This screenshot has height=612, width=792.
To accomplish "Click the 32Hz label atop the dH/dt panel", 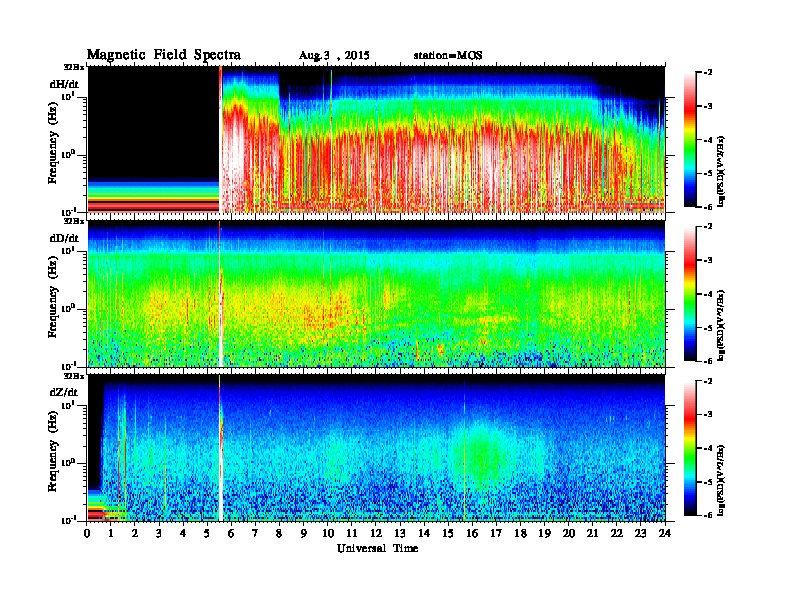I will pyautogui.click(x=73, y=67).
